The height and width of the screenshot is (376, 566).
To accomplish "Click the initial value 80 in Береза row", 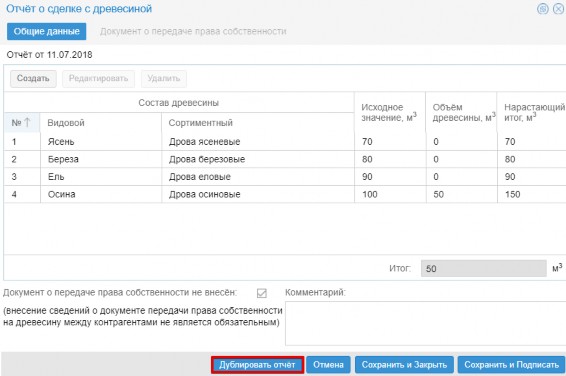I will (390, 159).
